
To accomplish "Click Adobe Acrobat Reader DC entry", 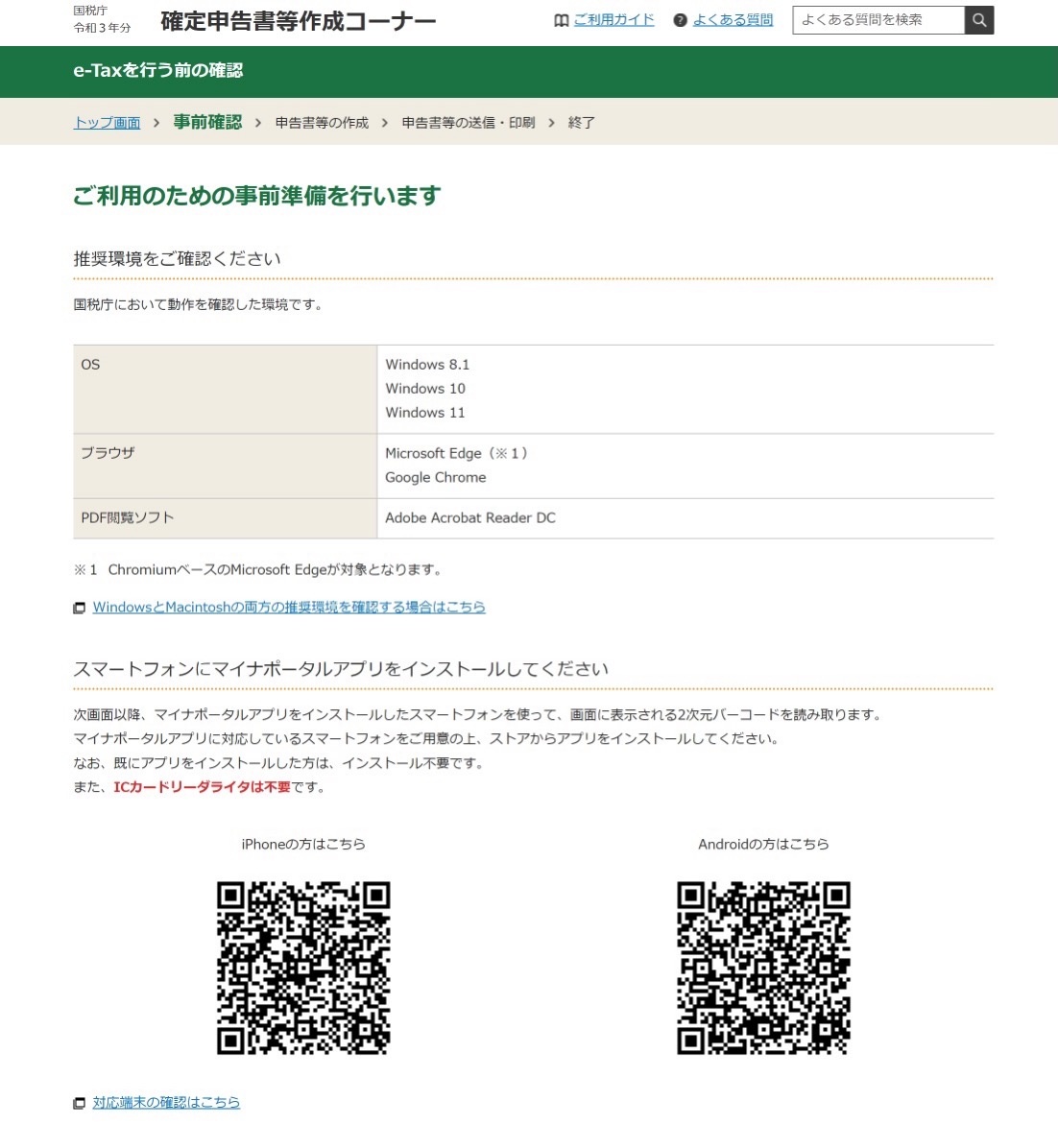I will (x=470, y=517).
